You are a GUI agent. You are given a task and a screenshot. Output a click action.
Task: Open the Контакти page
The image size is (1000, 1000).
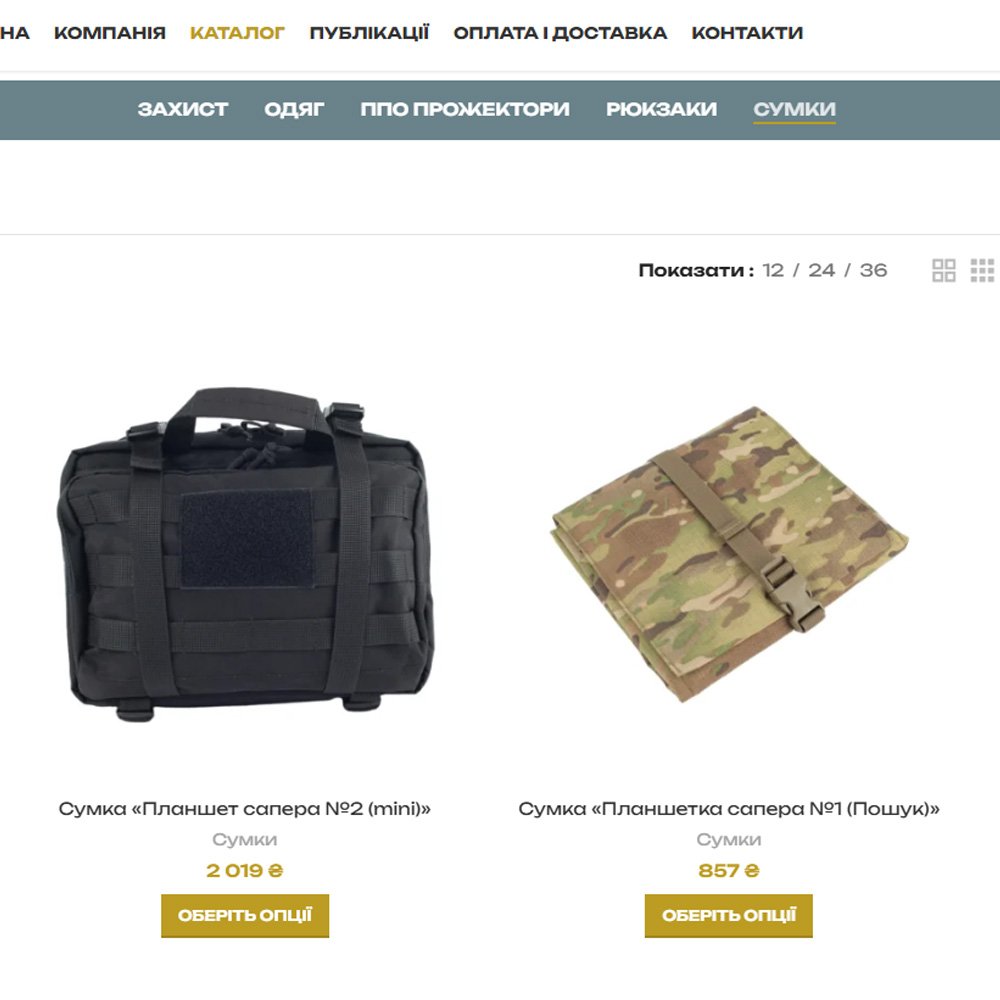point(747,33)
